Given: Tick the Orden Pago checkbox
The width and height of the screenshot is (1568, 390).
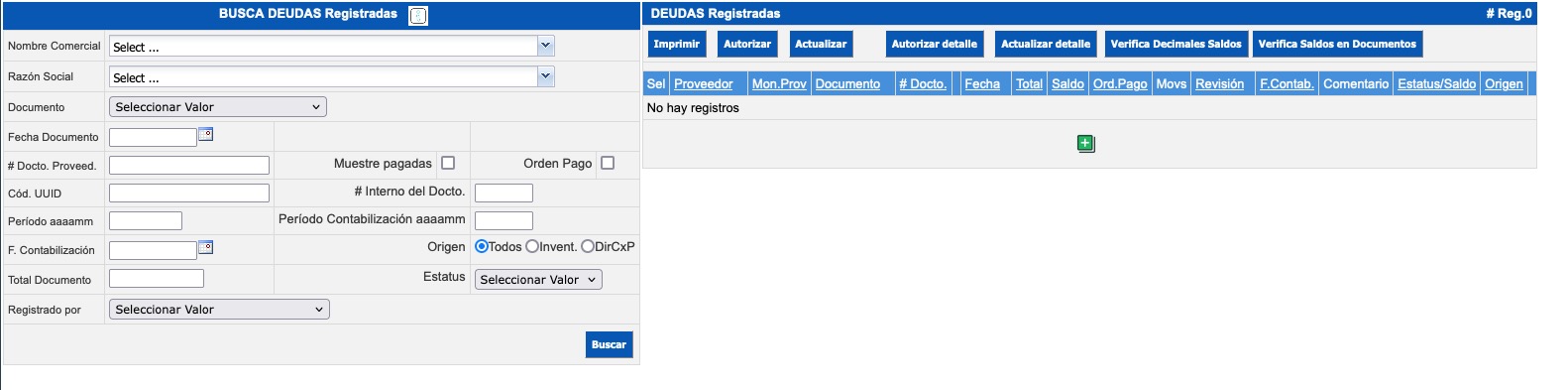Looking at the screenshot, I should point(608,163).
